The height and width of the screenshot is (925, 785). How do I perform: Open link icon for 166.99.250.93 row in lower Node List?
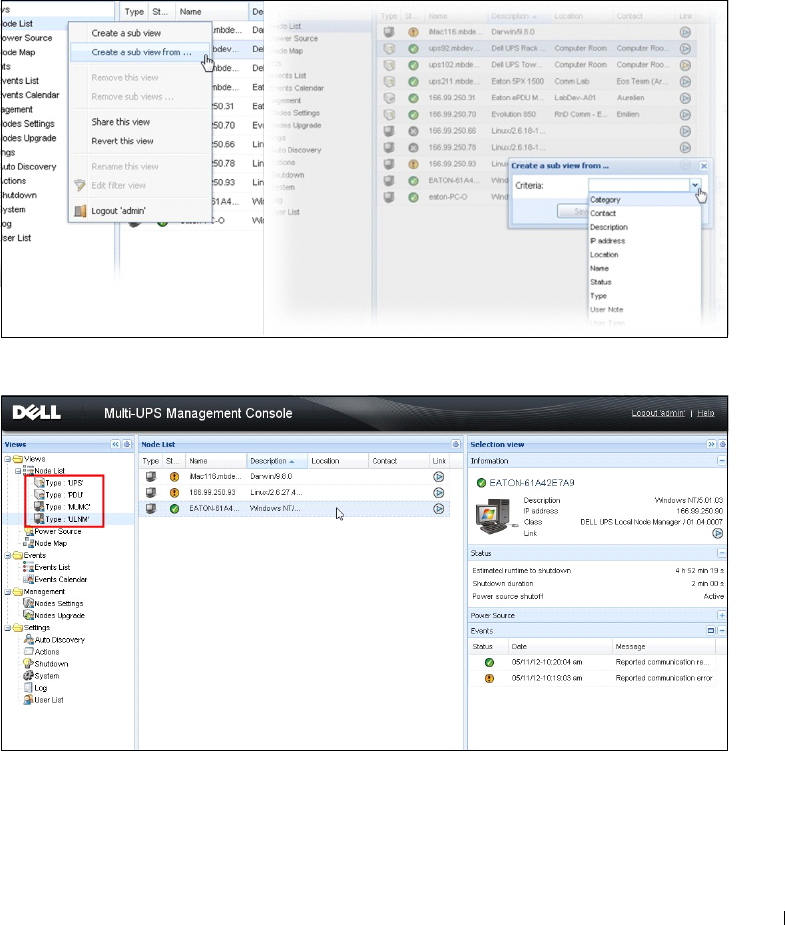coord(438,493)
